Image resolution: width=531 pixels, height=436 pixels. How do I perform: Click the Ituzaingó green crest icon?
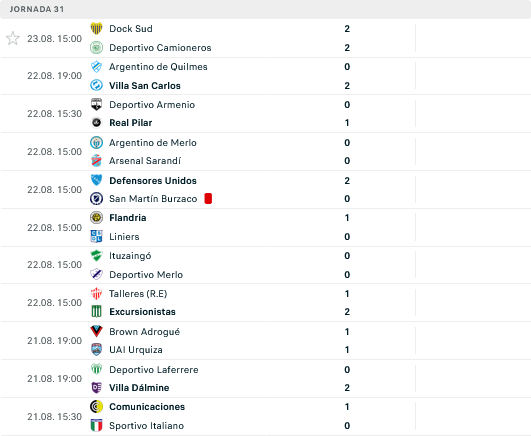[96, 255]
